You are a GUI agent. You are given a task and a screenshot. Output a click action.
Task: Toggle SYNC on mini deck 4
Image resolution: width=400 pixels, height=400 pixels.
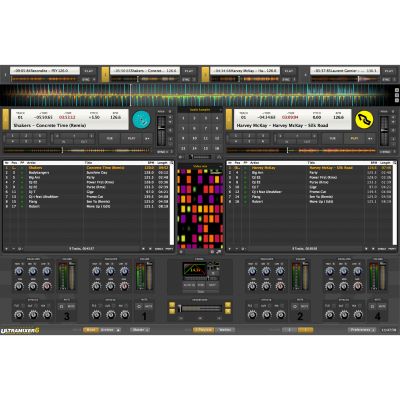pyautogui.click(x=386, y=80)
